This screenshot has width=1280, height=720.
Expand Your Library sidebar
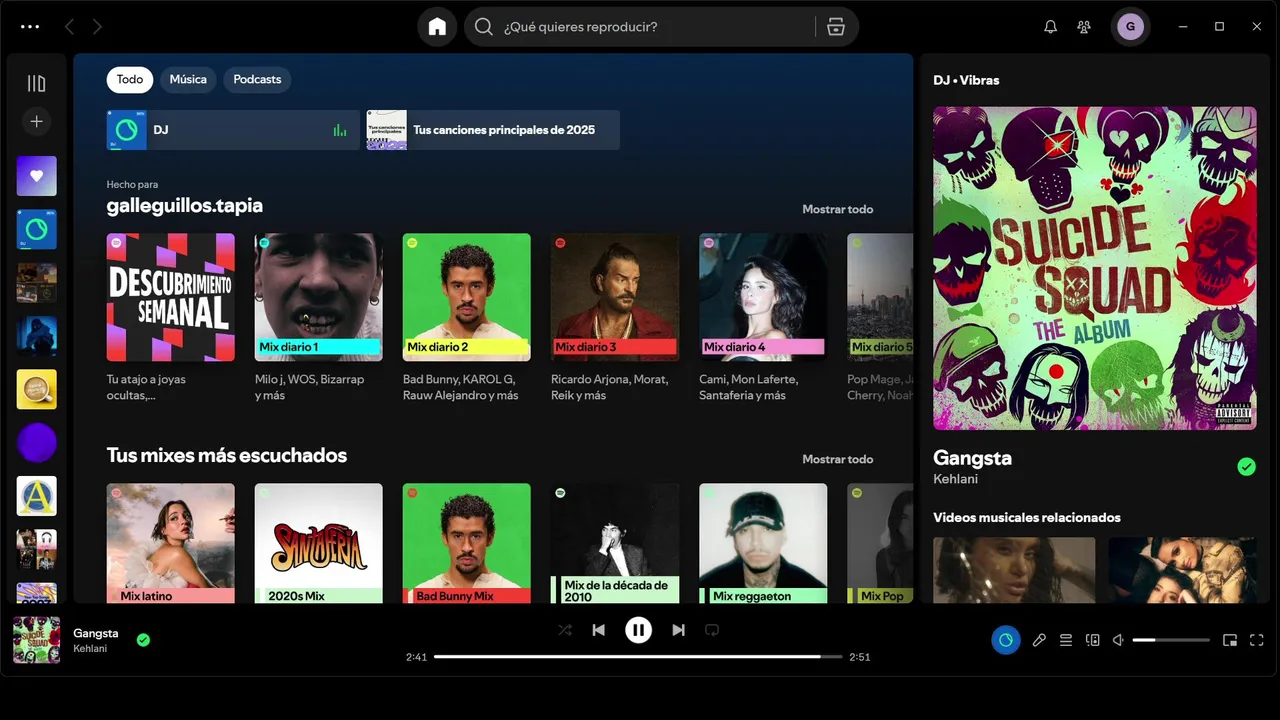click(x=36, y=83)
